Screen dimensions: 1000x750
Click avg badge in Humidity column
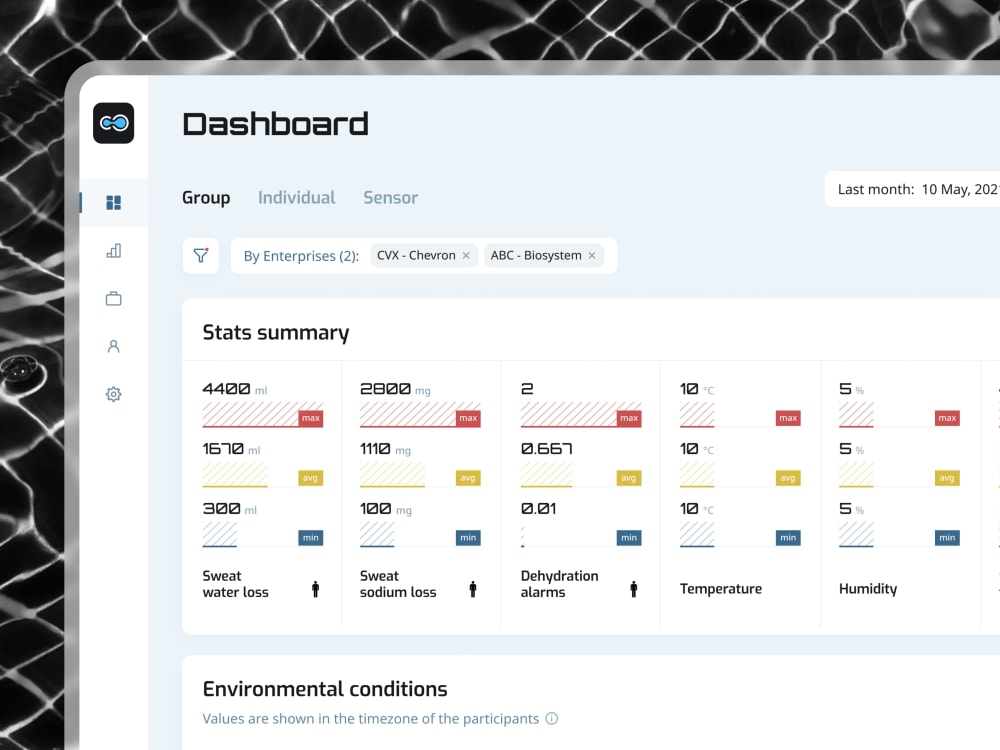tap(947, 478)
